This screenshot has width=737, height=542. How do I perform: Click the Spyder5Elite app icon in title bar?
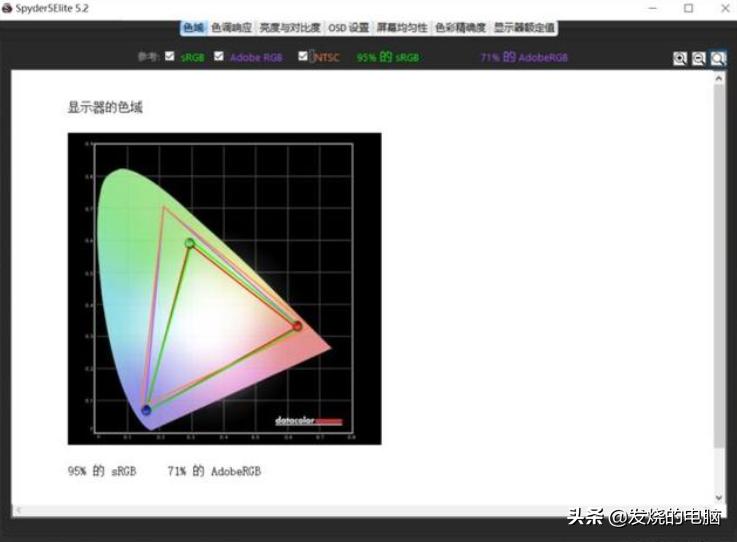click(x=7, y=8)
